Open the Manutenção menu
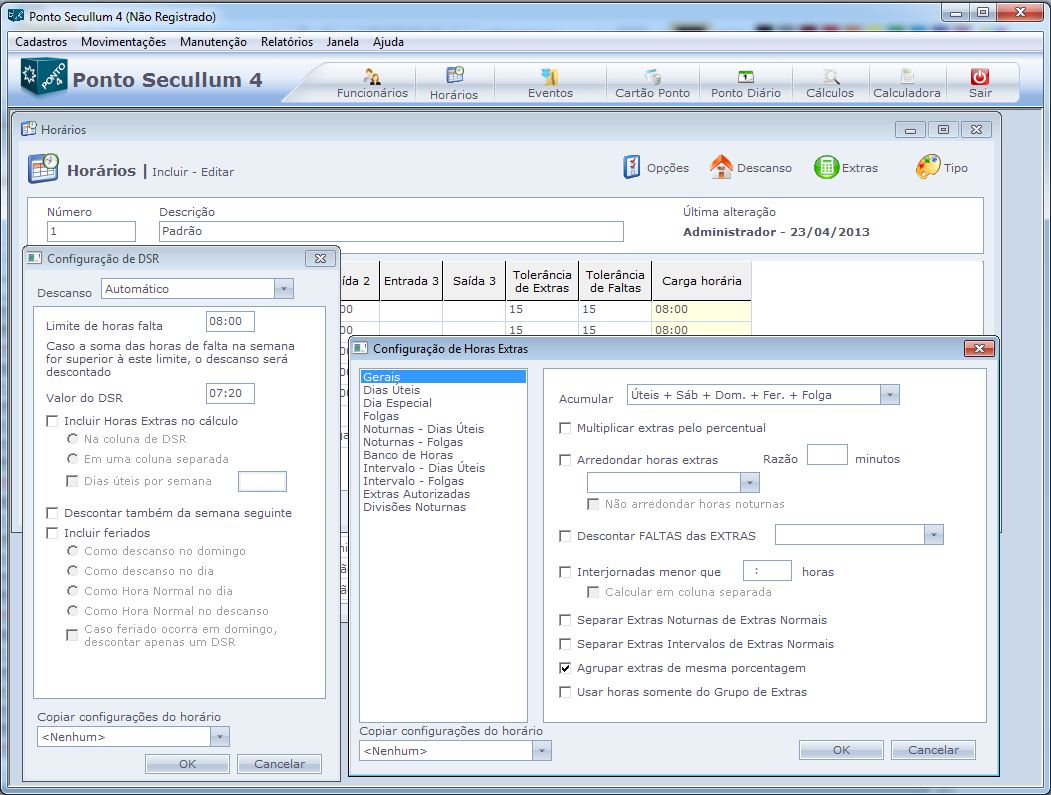Screen dimensions: 1051x795 [x=213, y=42]
